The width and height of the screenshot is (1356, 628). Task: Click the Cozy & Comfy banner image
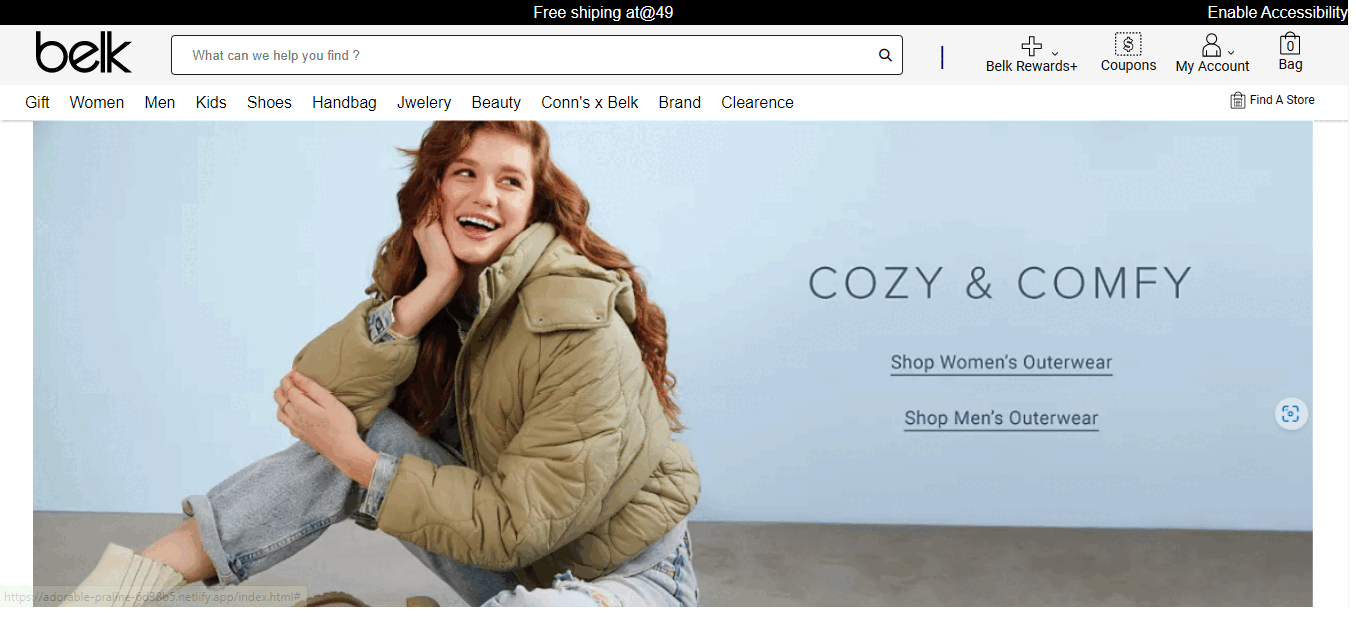coord(672,364)
